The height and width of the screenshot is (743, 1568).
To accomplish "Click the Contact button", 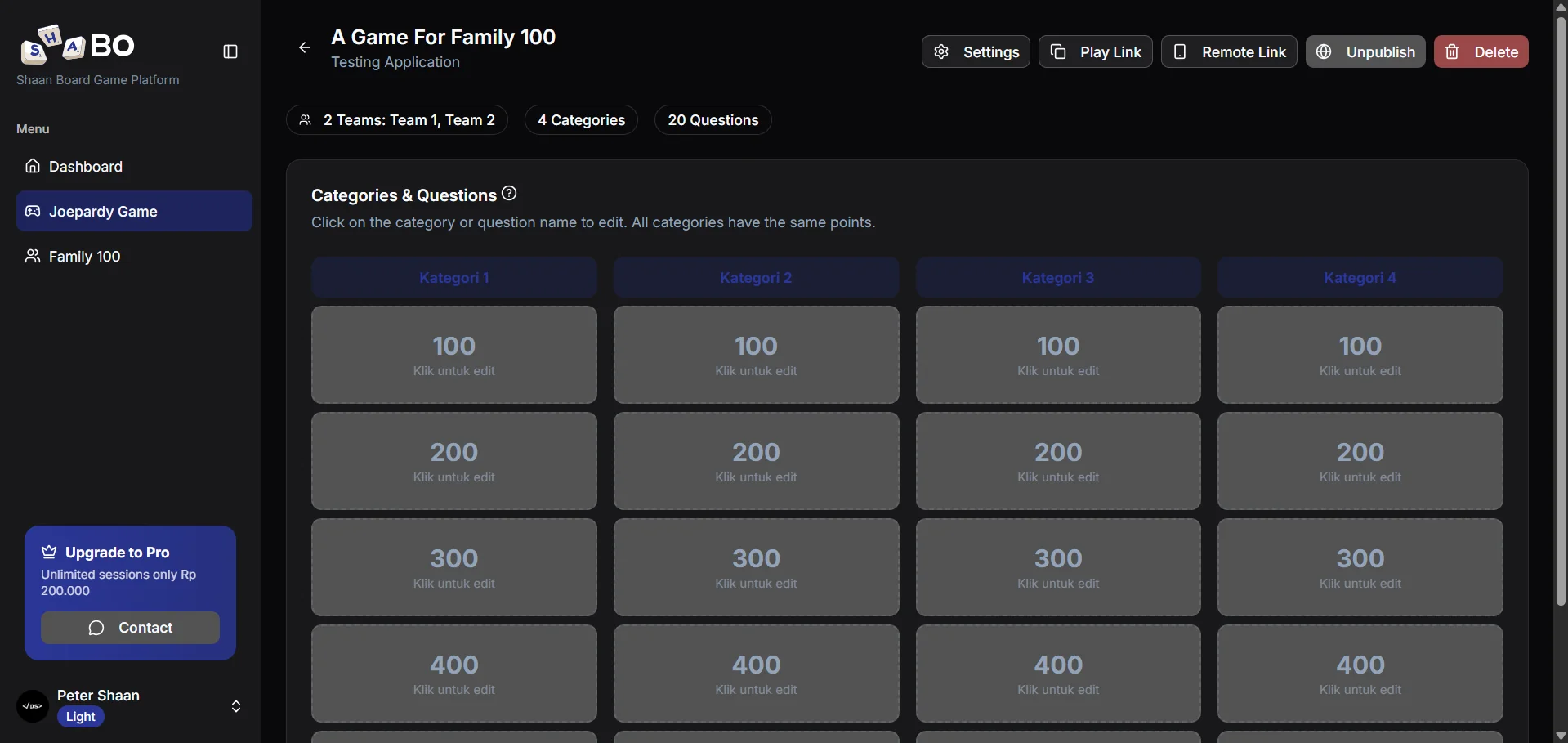I will click(130, 628).
